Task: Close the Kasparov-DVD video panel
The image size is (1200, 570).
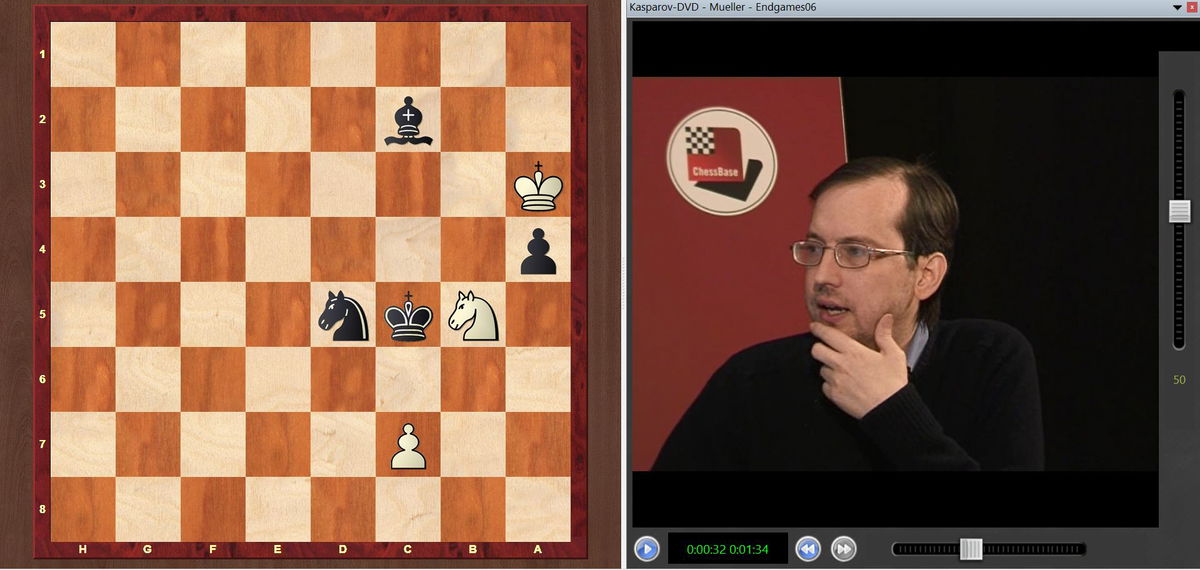Action: coord(1192,8)
